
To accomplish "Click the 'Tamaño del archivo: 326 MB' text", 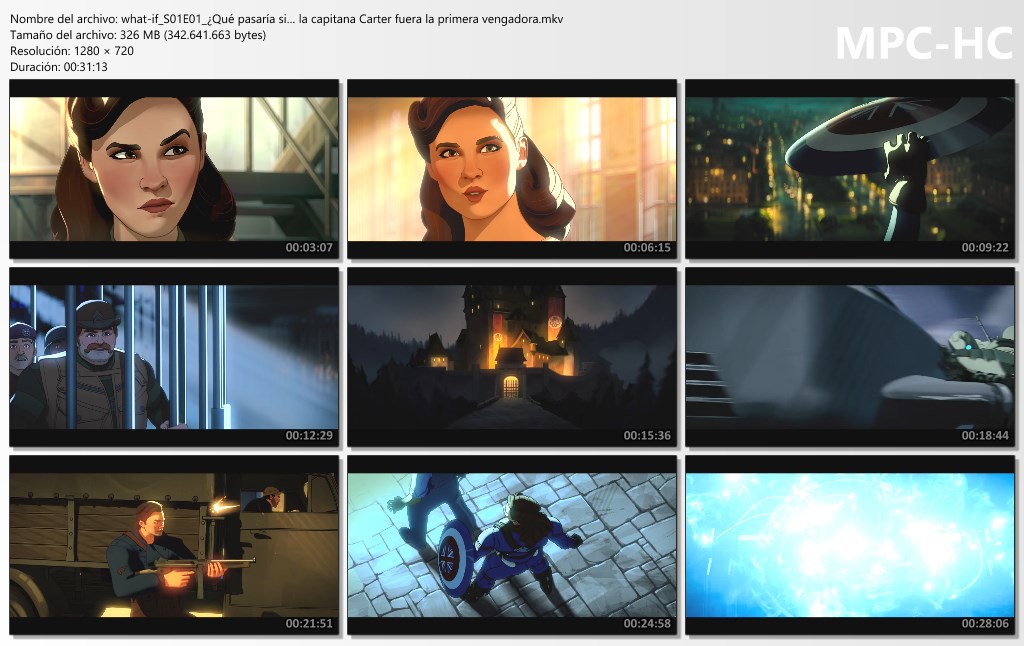I will point(138,35).
